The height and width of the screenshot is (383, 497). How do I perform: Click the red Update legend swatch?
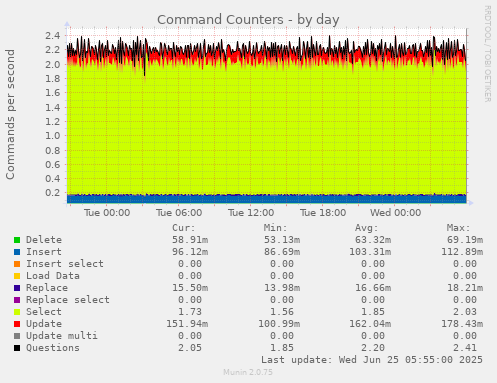coord(17,324)
